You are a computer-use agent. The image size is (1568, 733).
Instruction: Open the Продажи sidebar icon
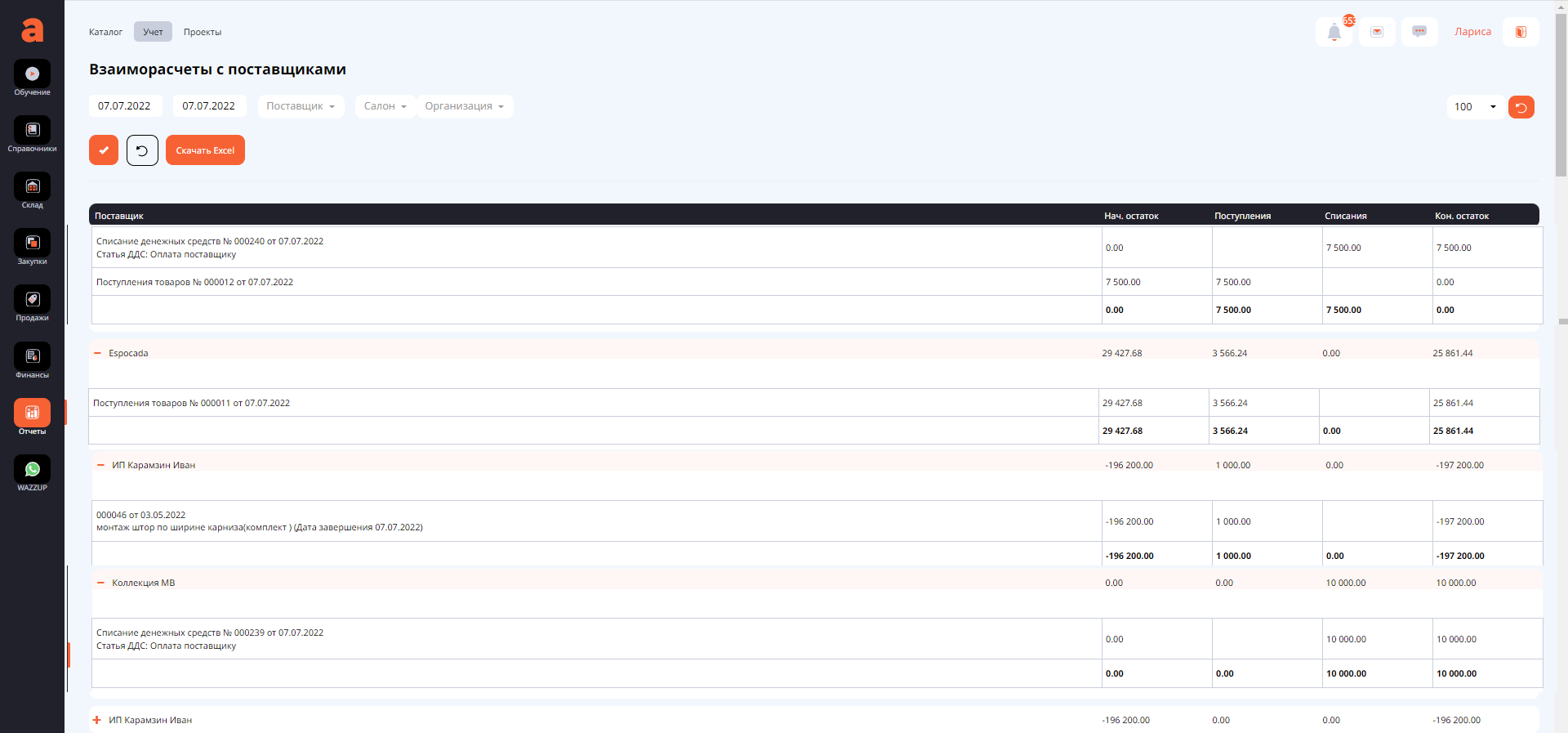(x=32, y=300)
